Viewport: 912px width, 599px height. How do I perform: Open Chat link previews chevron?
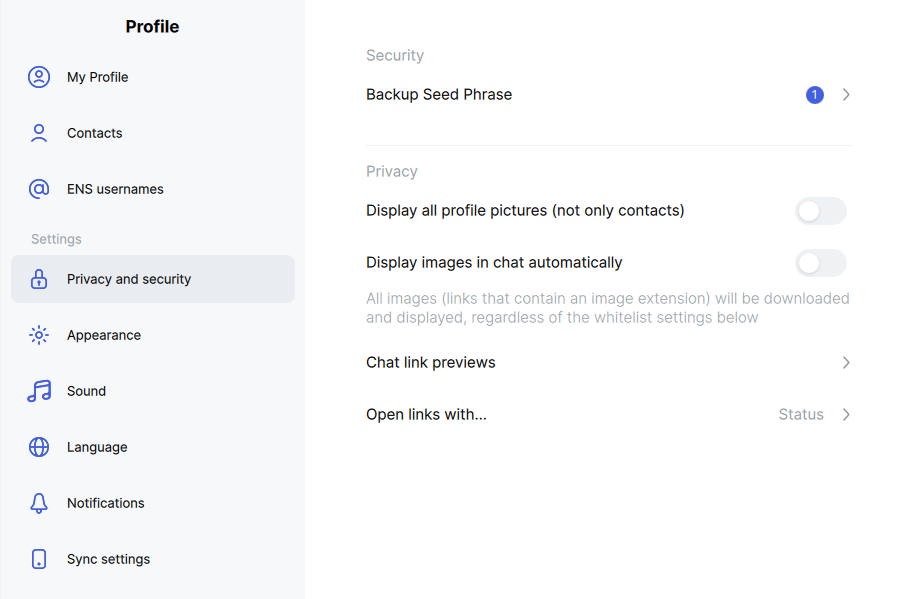pyautogui.click(x=846, y=363)
